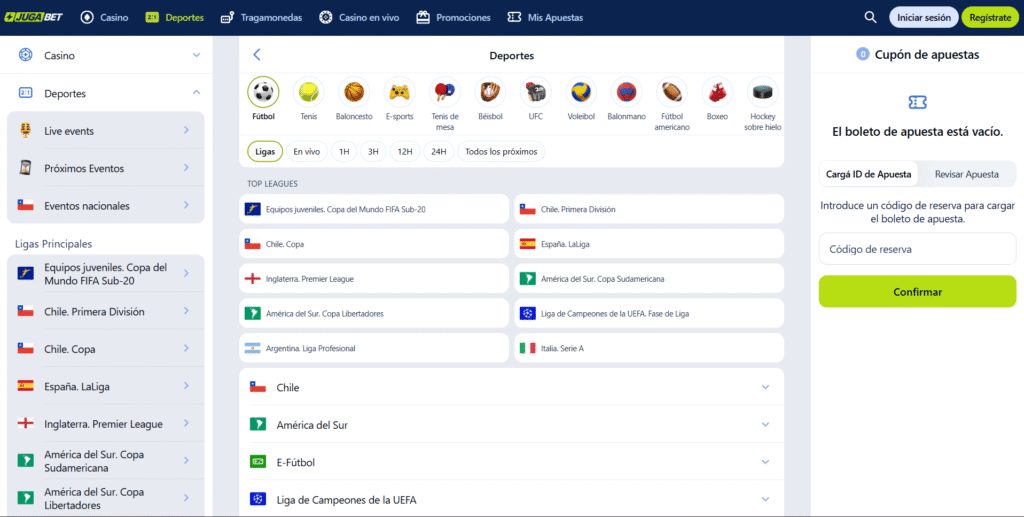The image size is (1024, 517).
Task: Click the JugaBet logo
Action: click(x=33, y=18)
